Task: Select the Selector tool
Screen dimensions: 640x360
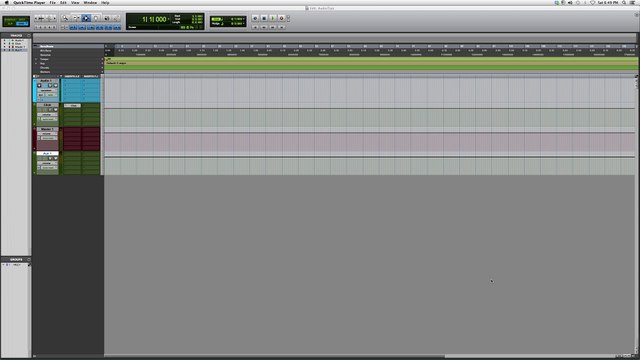Action: (86, 18)
